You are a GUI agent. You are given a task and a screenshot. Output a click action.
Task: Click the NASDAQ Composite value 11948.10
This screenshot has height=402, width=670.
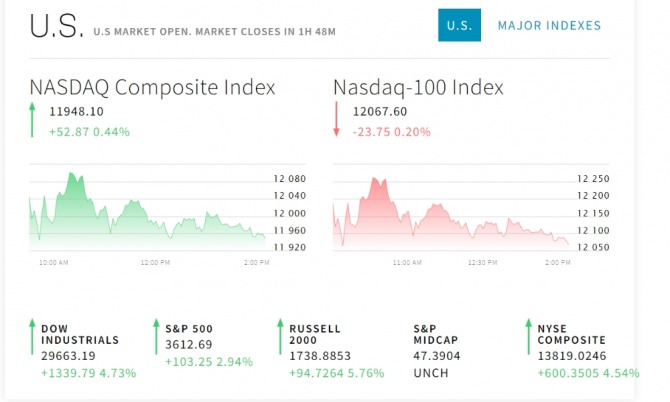[76, 112]
